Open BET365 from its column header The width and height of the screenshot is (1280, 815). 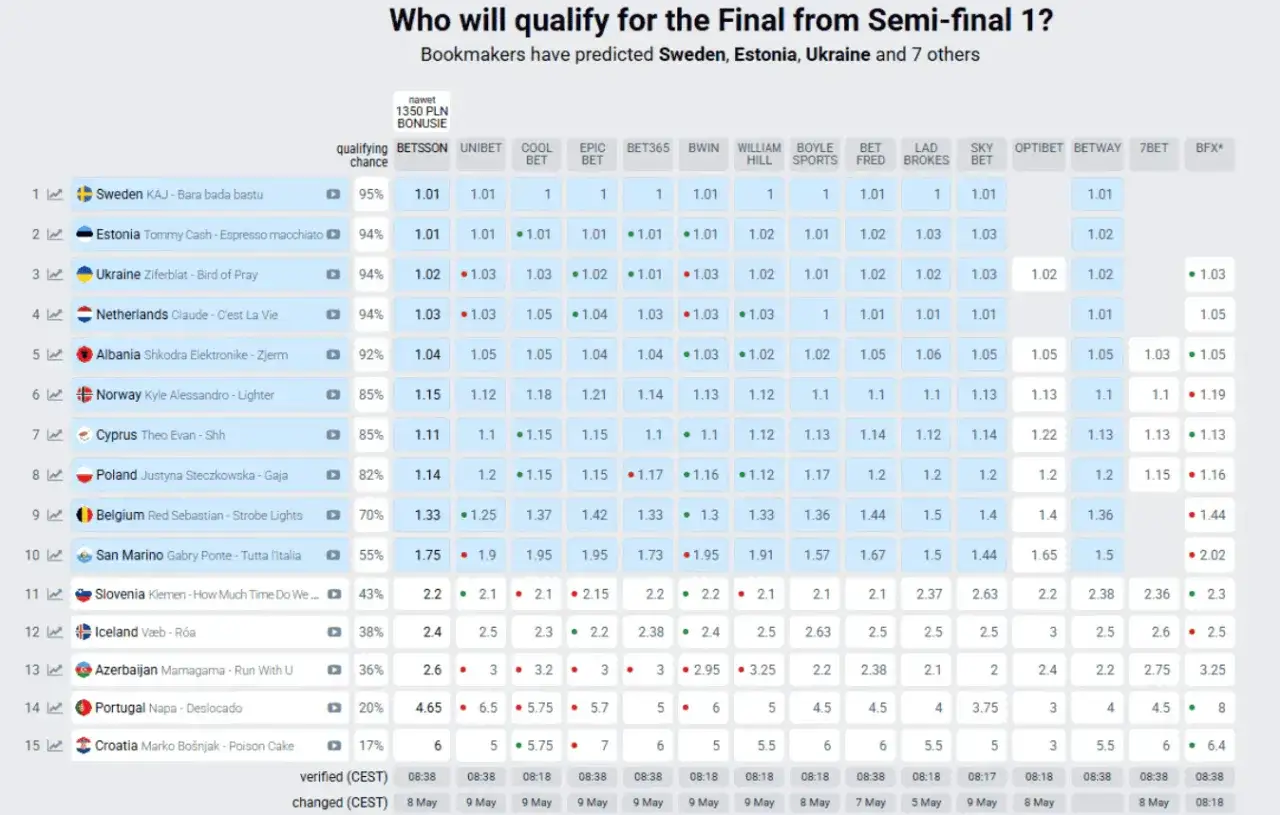coord(647,148)
